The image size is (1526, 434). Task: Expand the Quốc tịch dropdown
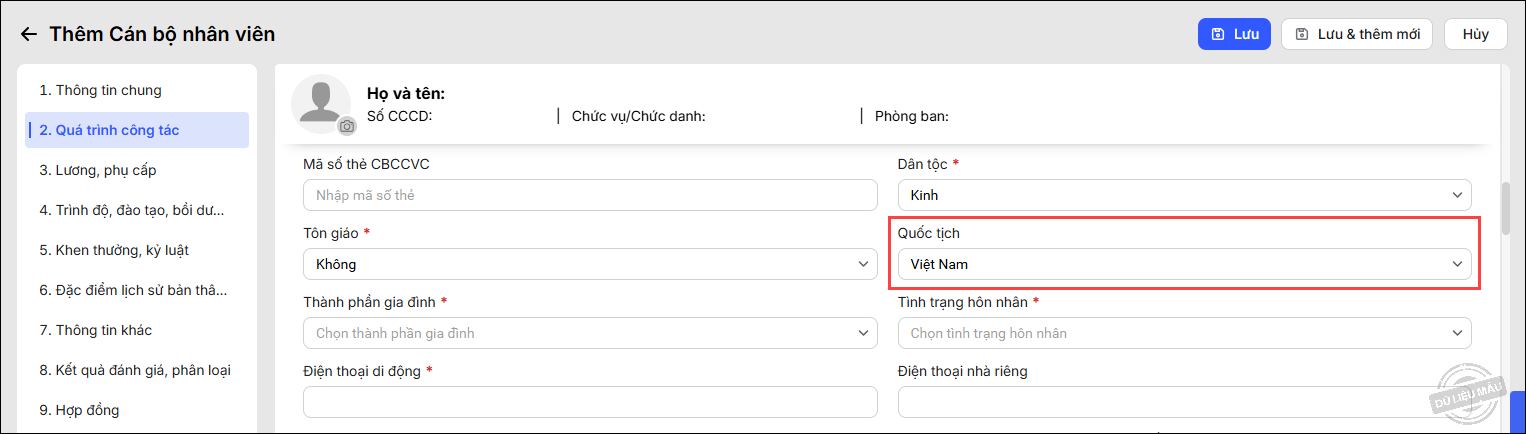click(1184, 265)
